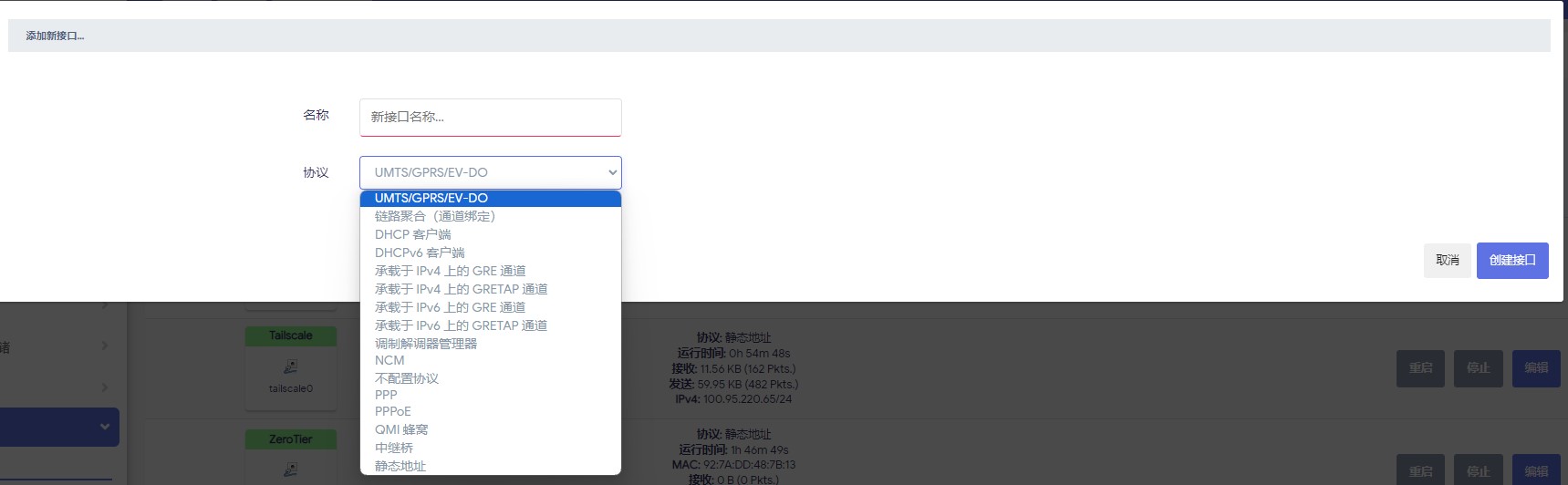Viewport: 1568px width, 485px height.
Task: Click the ZeroTier interface device icon
Action: pyautogui.click(x=291, y=470)
